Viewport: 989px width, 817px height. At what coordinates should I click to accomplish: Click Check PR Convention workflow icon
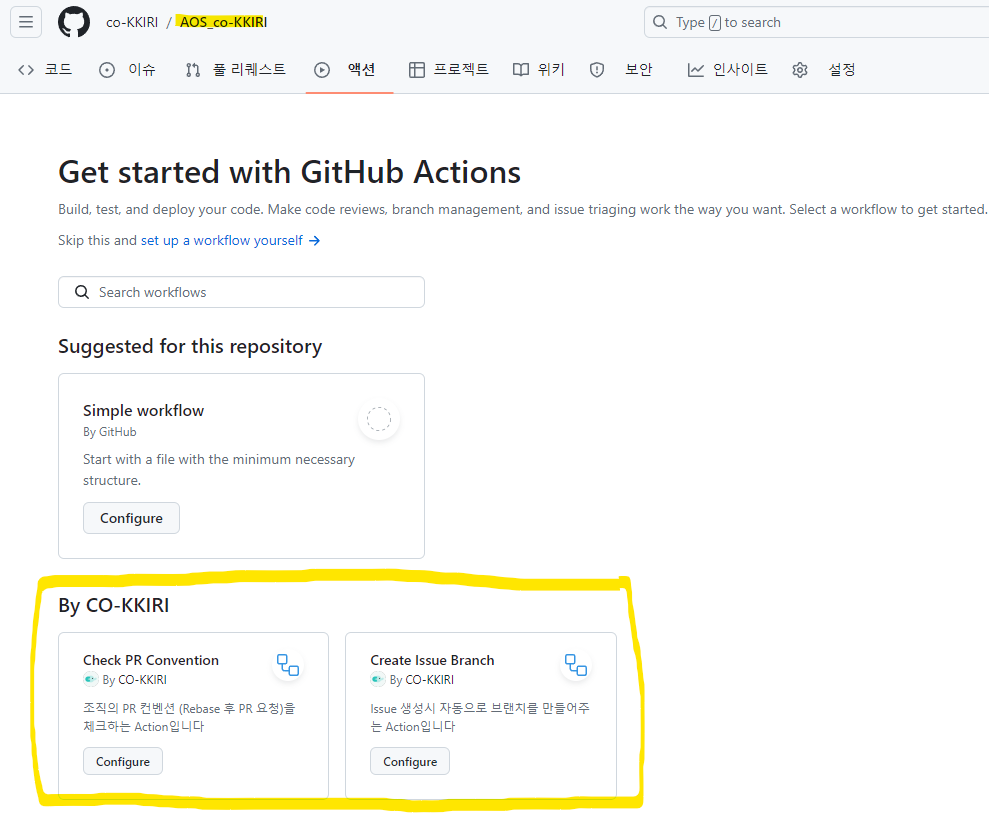click(x=288, y=665)
